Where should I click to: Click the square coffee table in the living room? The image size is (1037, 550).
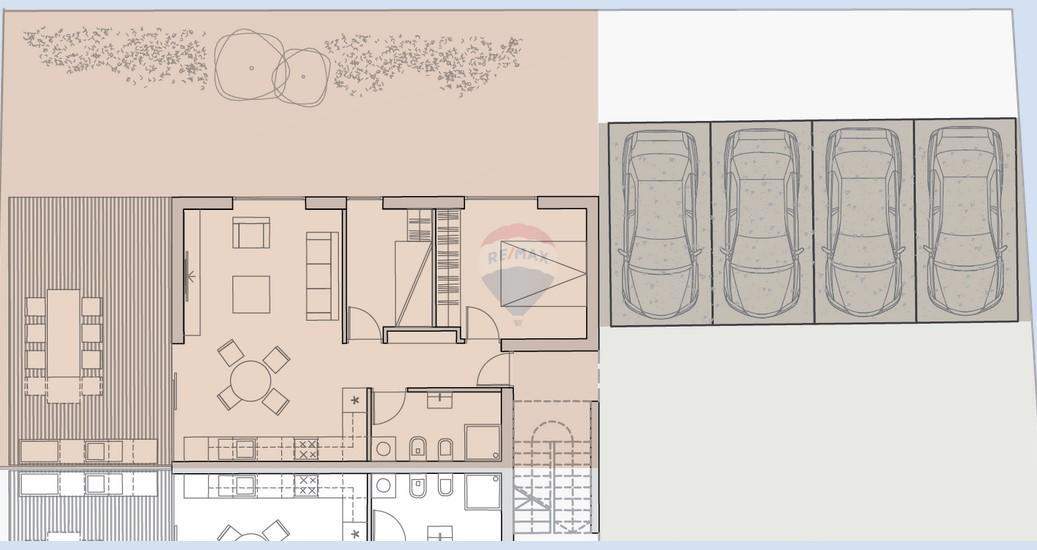pyautogui.click(x=251, y=294)
